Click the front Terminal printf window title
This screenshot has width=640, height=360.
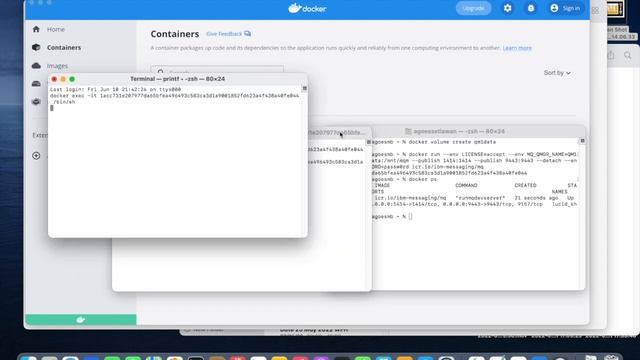178,79
